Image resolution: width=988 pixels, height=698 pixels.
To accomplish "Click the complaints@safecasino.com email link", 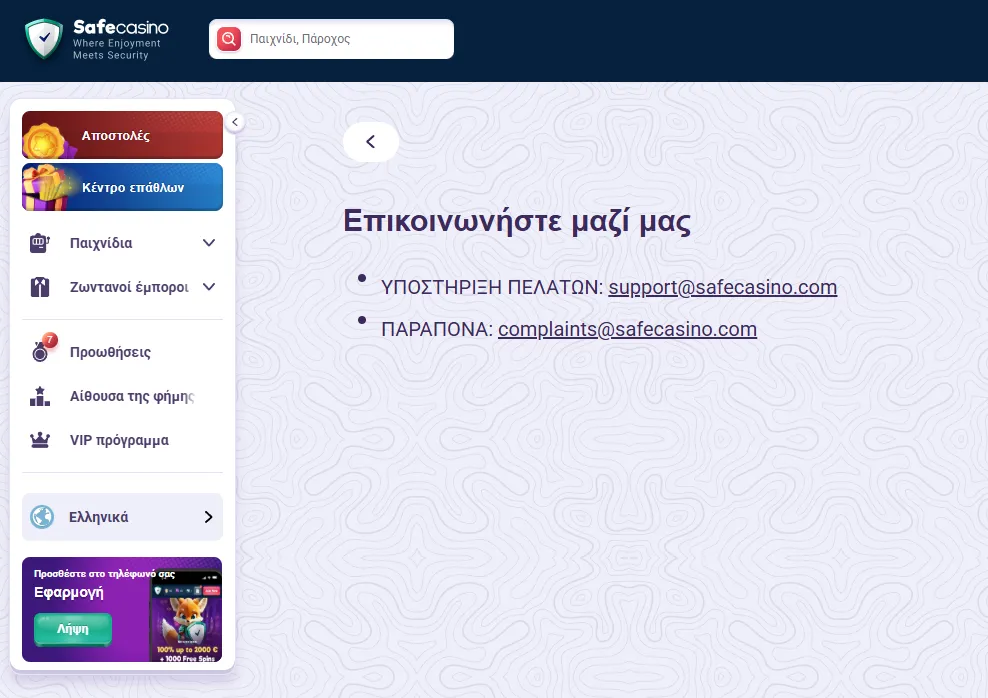I will coord(627,329).
